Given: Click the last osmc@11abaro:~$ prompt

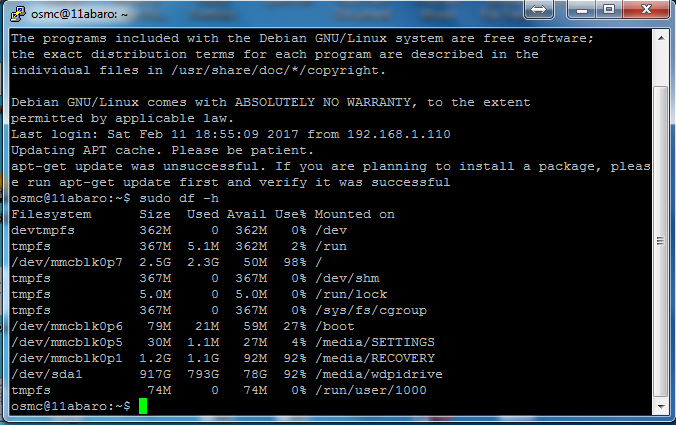Looking at the screenshot, I should point(71,406).
